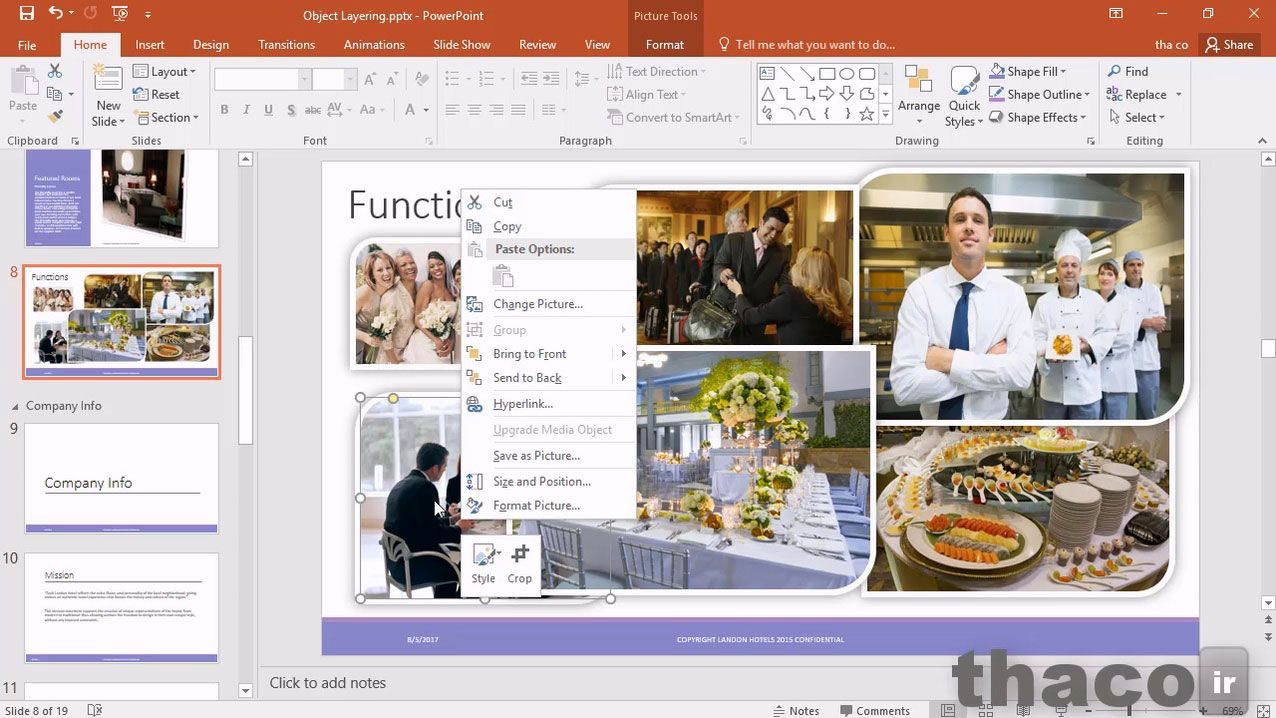Click Replace in the Editing group
The width and height of the screenshot is (1276, 718).
tap(1145, 94)
